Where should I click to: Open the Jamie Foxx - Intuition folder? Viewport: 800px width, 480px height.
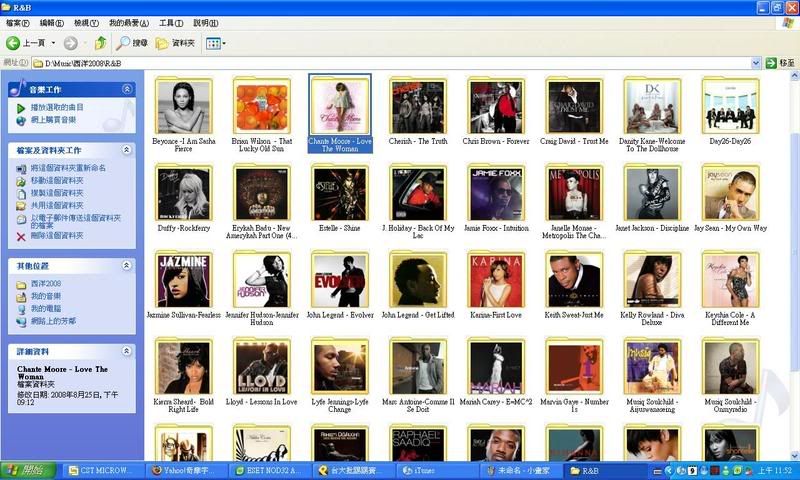[496, 194]
